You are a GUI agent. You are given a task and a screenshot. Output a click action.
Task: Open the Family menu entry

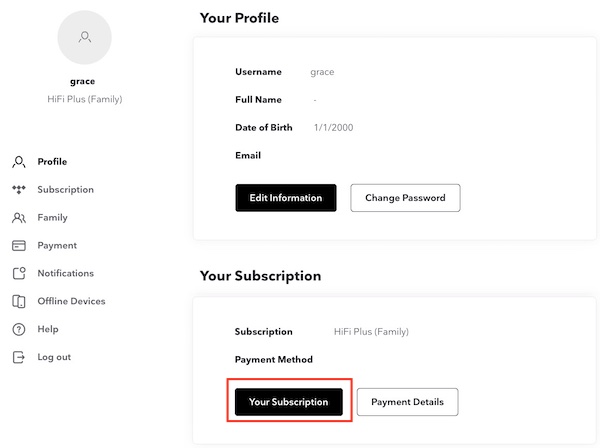click(x=52, y=218)
